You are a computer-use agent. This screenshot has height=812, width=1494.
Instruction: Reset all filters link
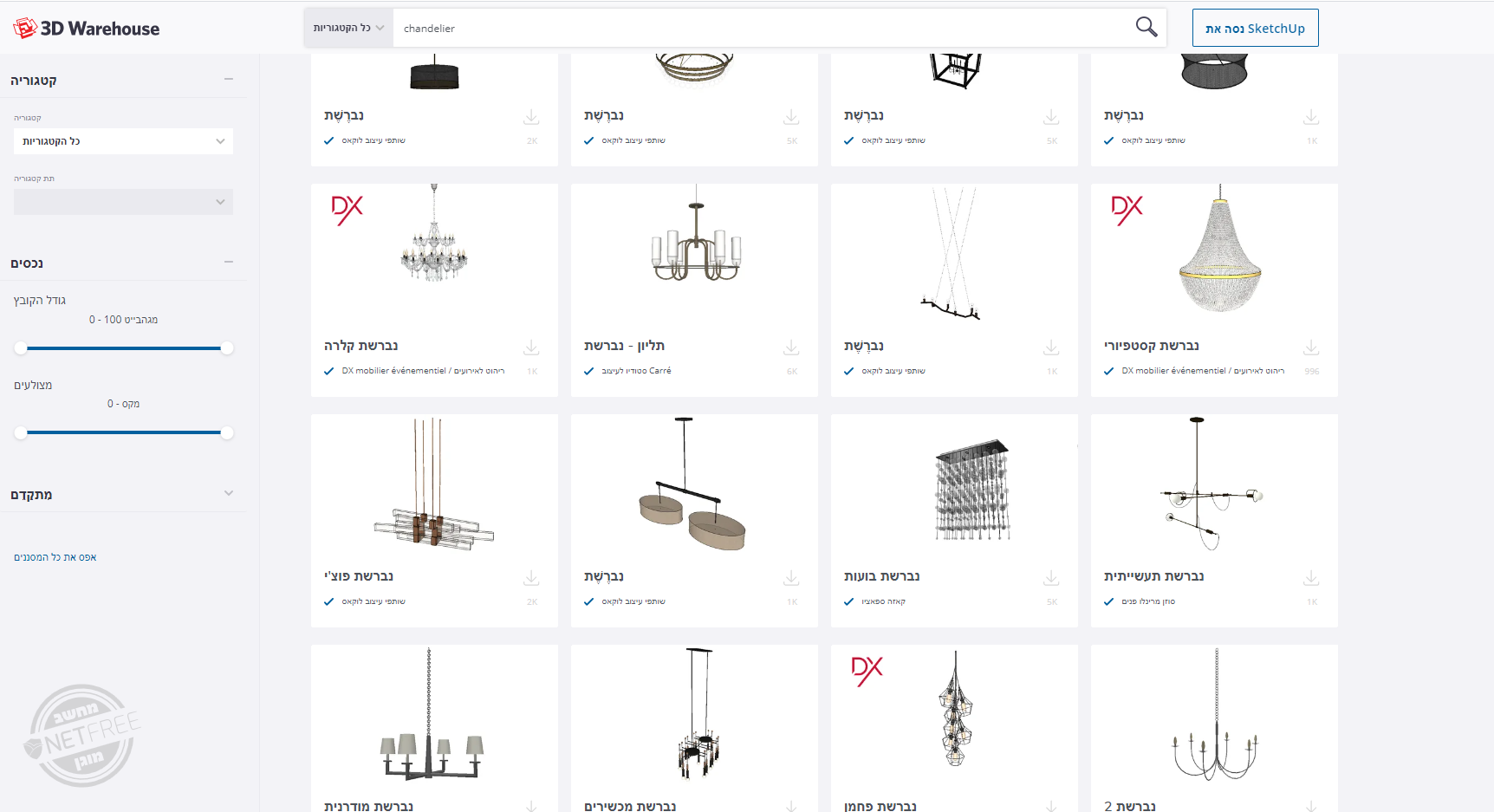[x=55, y=557]
